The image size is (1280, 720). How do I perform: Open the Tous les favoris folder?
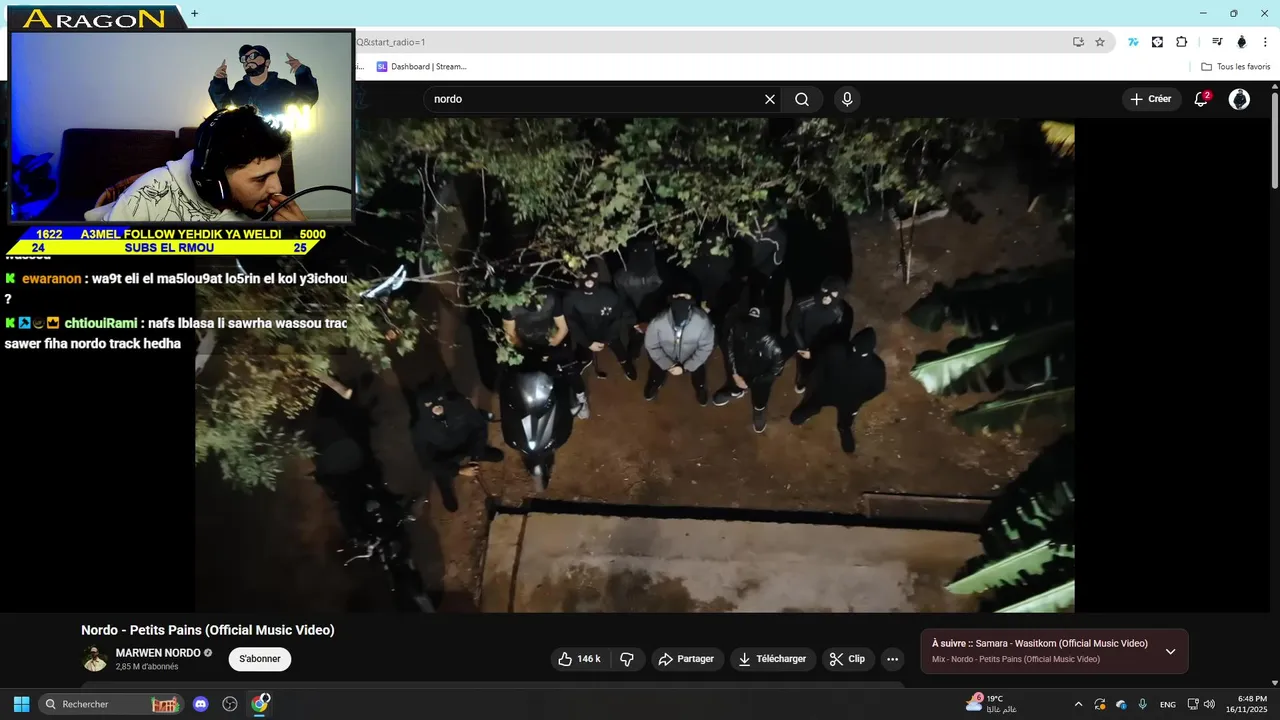(1236, 67)
